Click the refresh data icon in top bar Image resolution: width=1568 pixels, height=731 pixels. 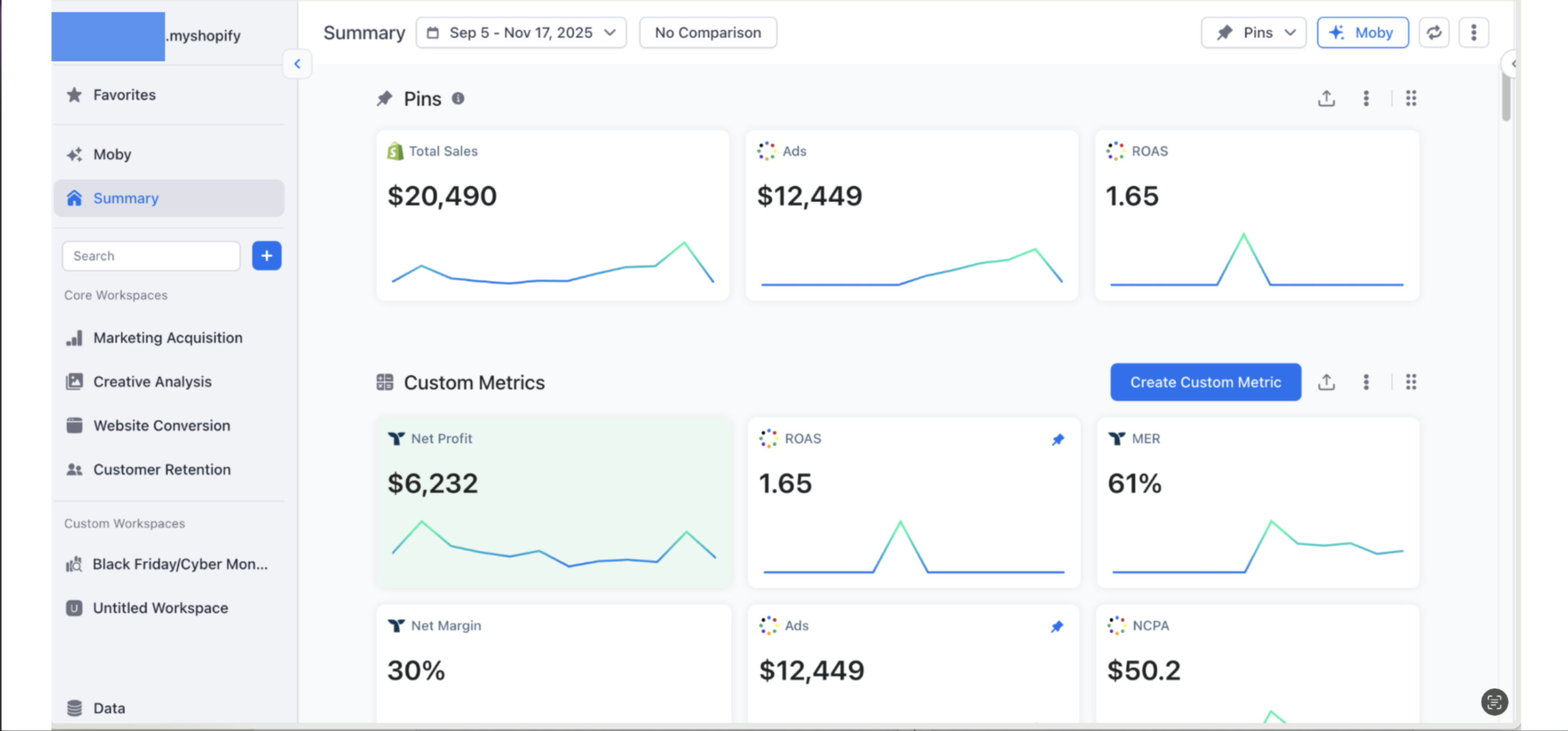click(1434, 32)
